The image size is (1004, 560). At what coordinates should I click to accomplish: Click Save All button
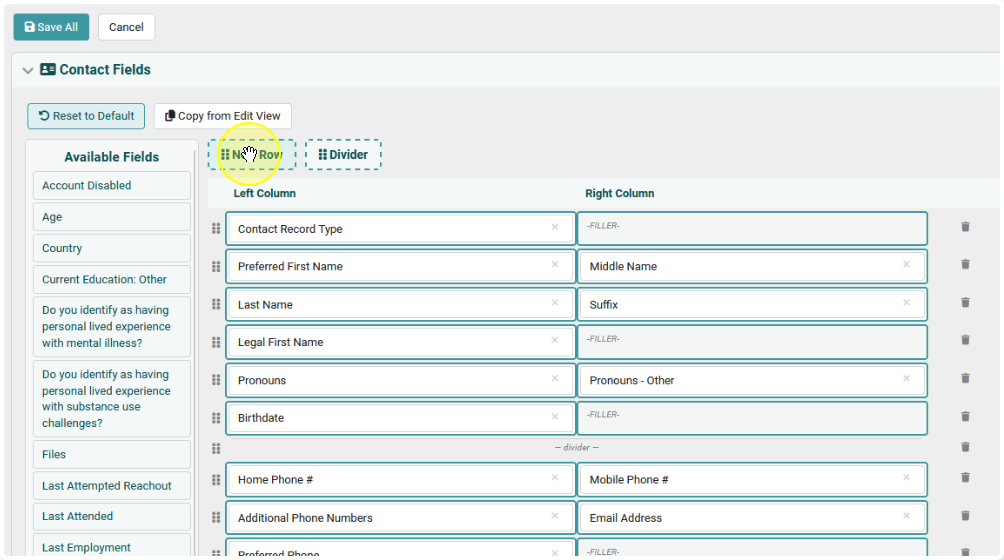(51, 27)
